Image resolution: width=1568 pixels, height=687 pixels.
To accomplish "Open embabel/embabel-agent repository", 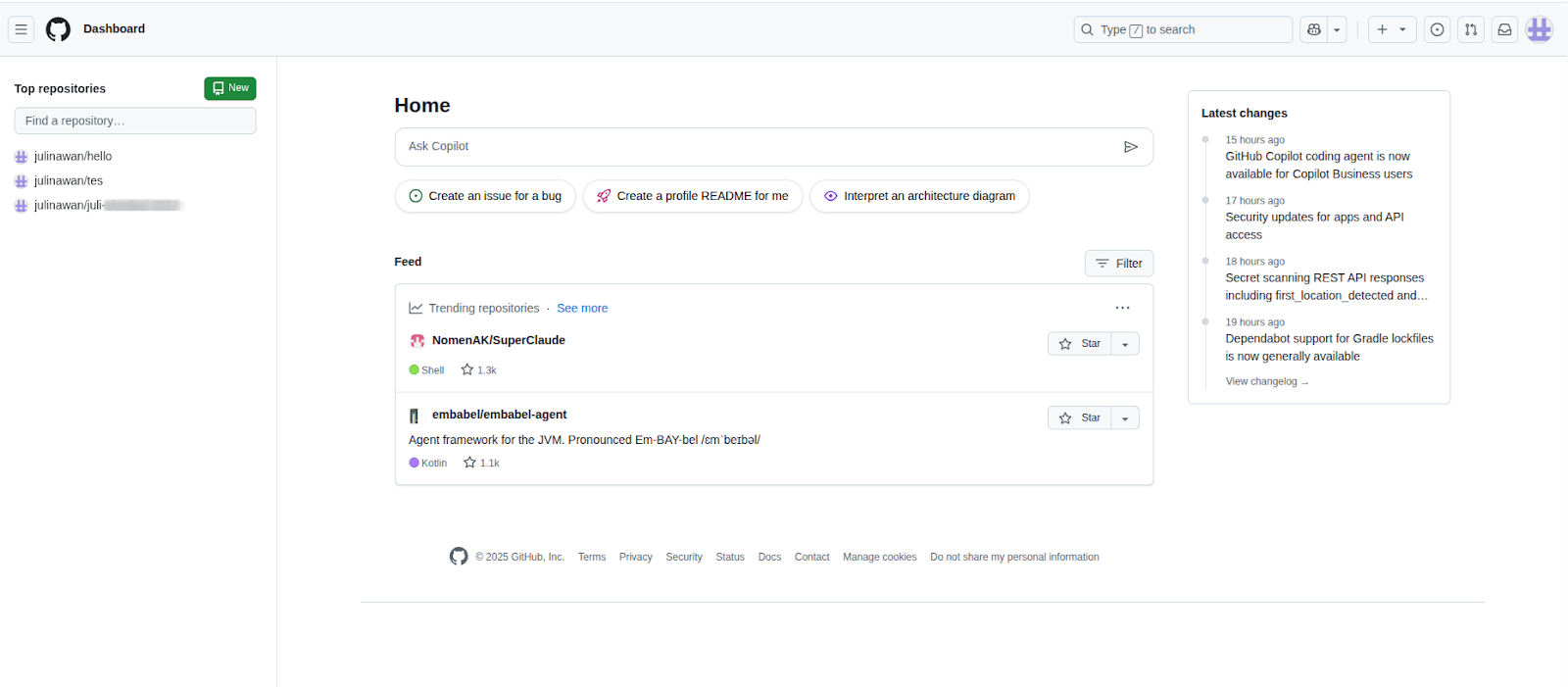I will point(500,415).
